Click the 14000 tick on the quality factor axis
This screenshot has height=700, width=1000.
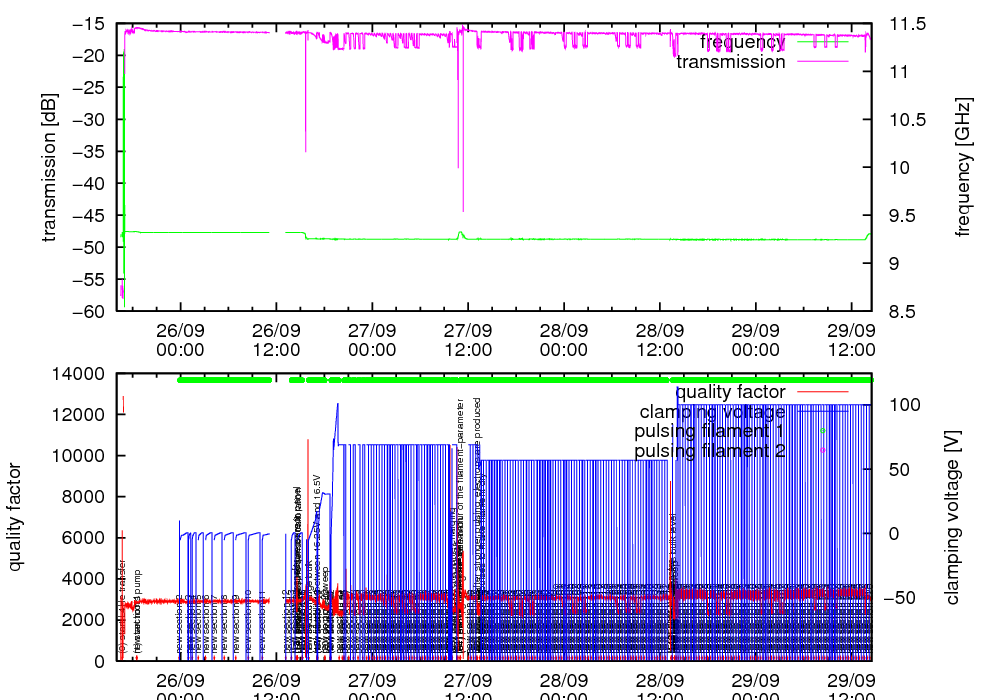point(84,374)
